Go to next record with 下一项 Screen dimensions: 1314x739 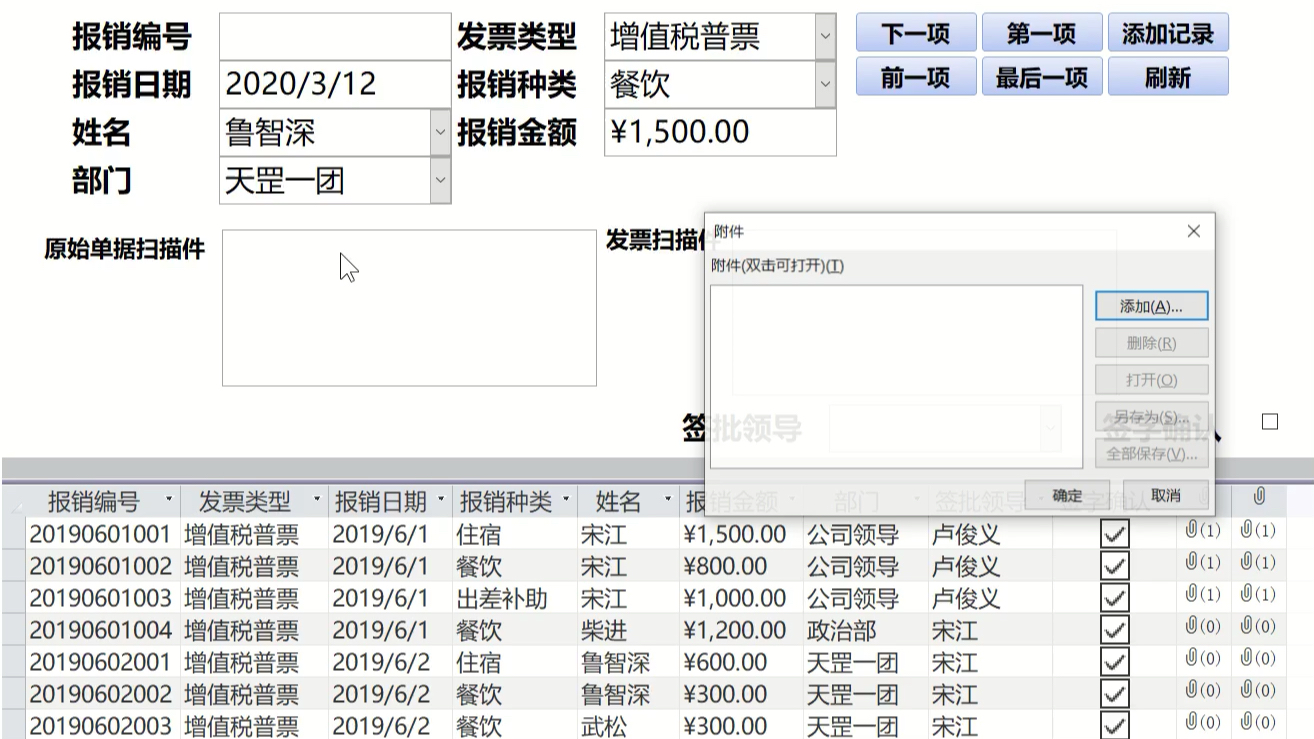click(915, 33)
